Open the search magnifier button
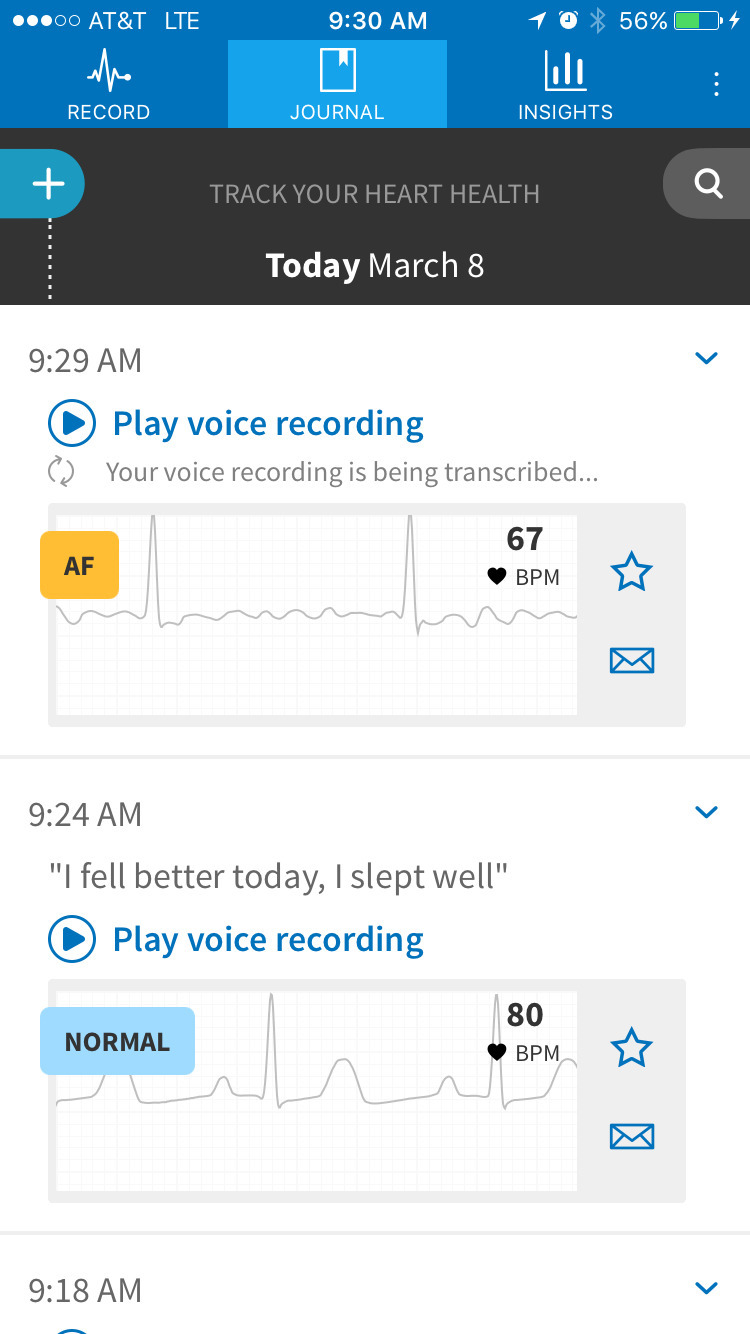This screenshot has height=1334, width=750. tap(708, 184)
